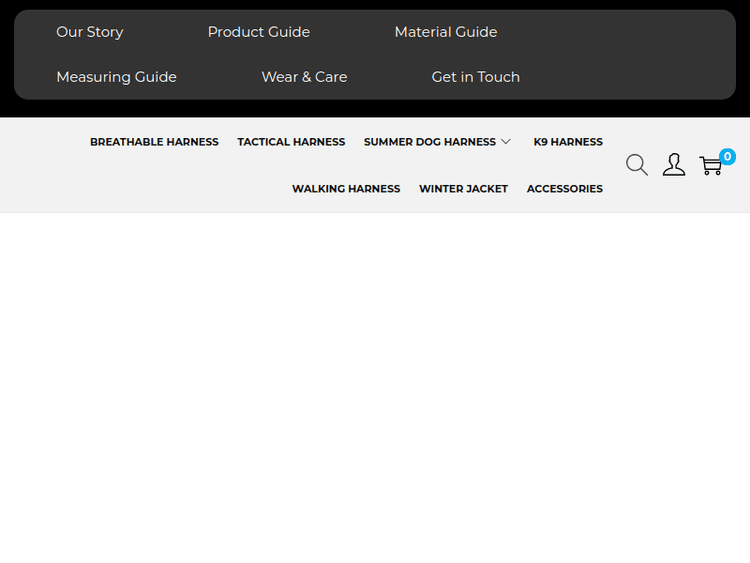
Task: Open the Summer Dog Harness menu
Action: (430, 142)
